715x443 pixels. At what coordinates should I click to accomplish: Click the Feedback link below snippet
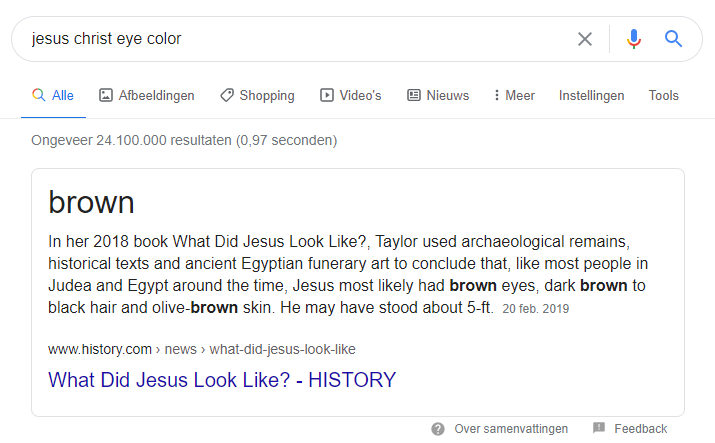(x=640, y=429)
